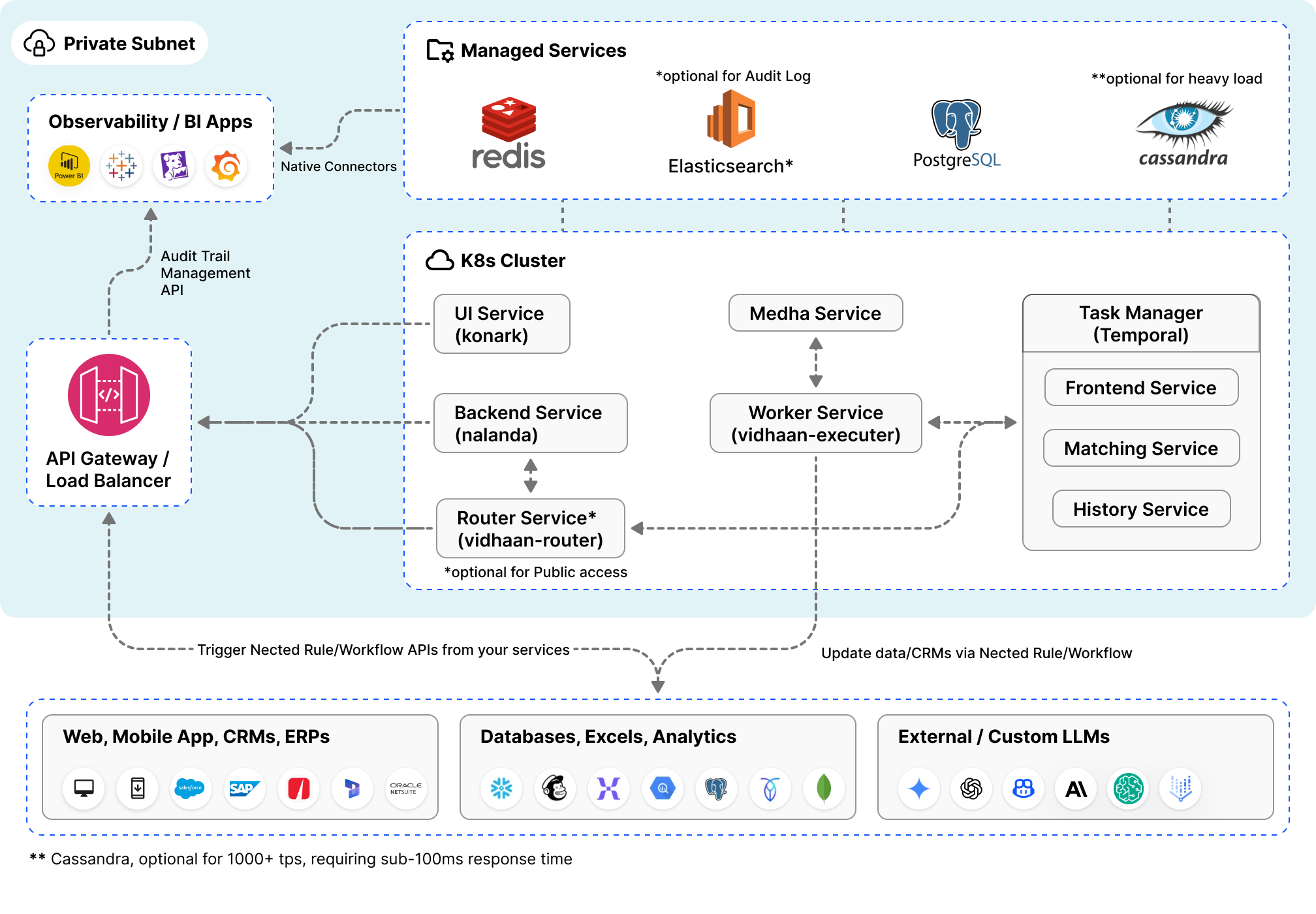This screenshot has width=1316, height=914.
Task: Click the Worker Service (vidhaan-executer) box
Action: tap(815, 423)
